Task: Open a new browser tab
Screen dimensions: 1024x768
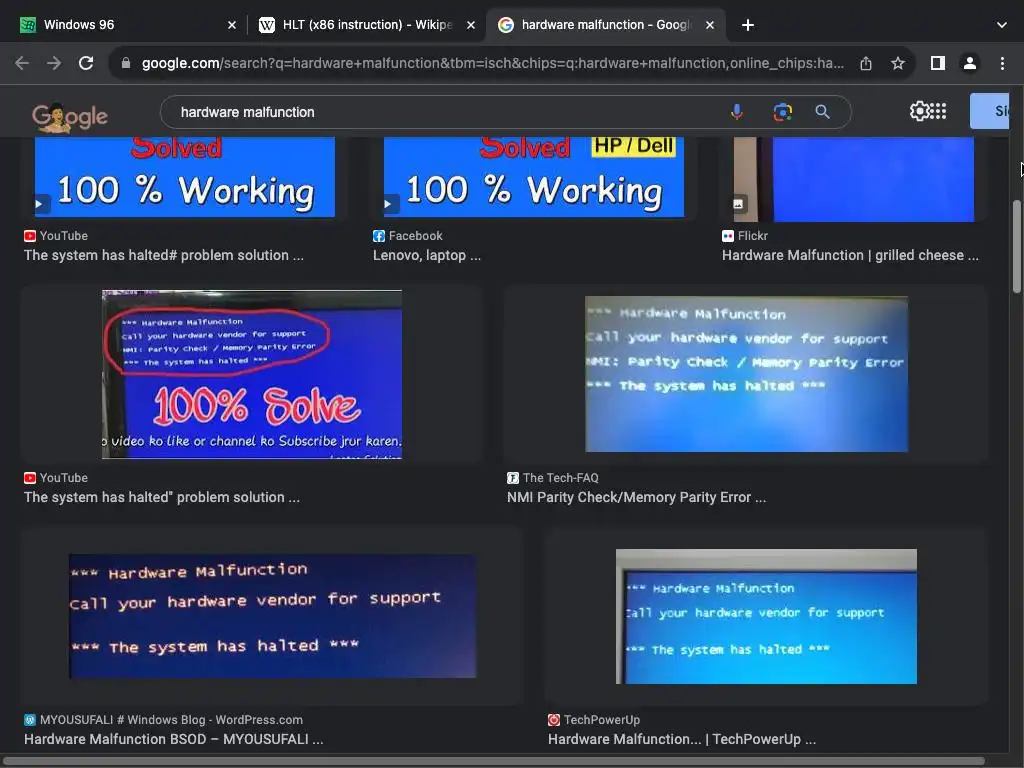Action: tap(748, 25)
